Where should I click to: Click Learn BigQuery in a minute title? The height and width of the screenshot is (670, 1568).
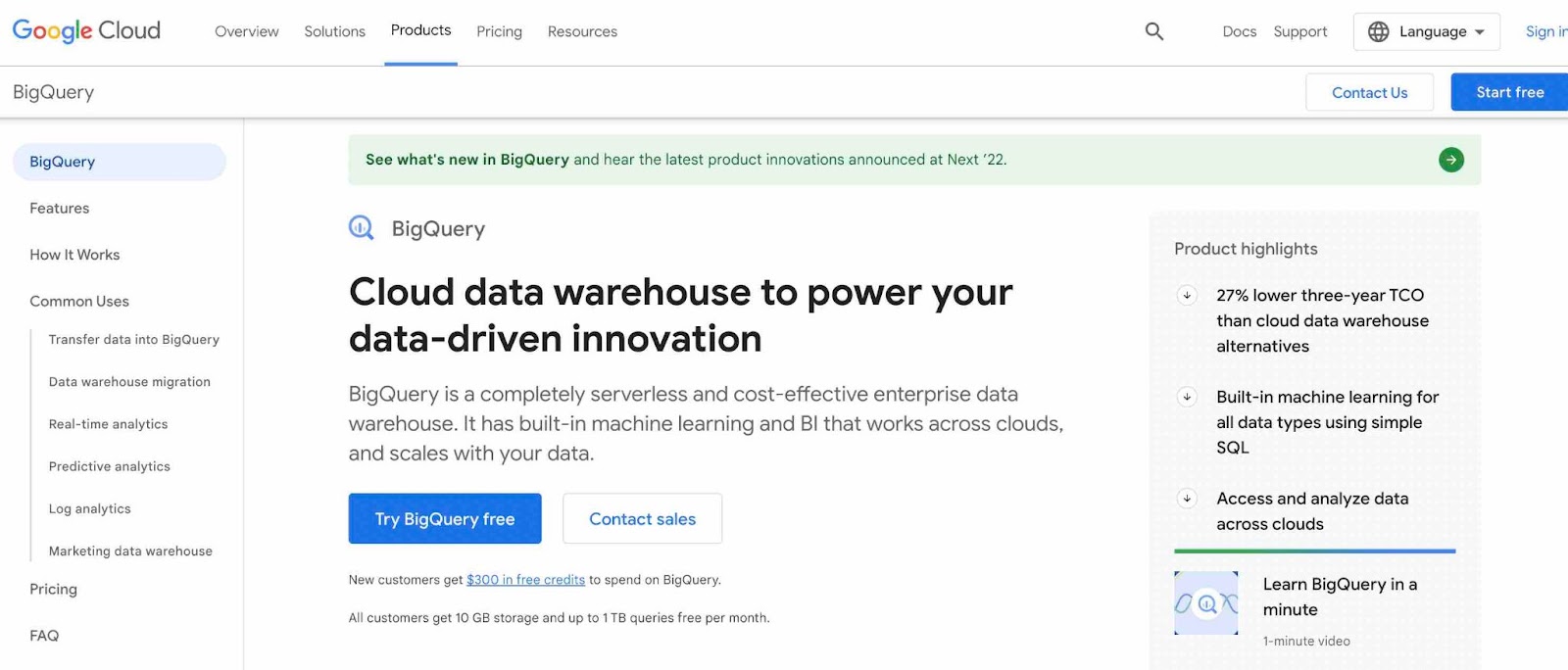point(1340,597)
